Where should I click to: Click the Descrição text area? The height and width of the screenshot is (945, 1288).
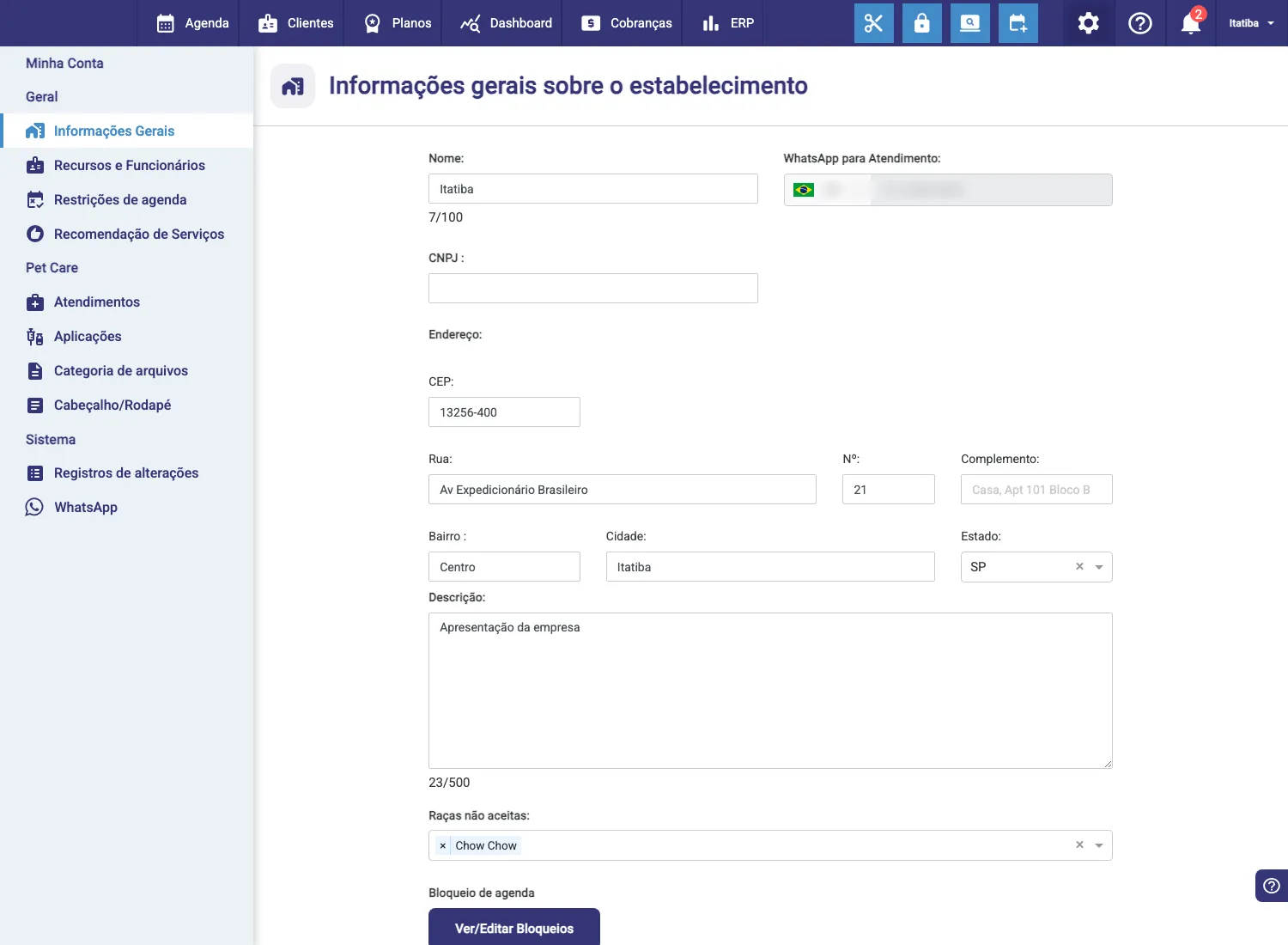click(x=770, y=691)
